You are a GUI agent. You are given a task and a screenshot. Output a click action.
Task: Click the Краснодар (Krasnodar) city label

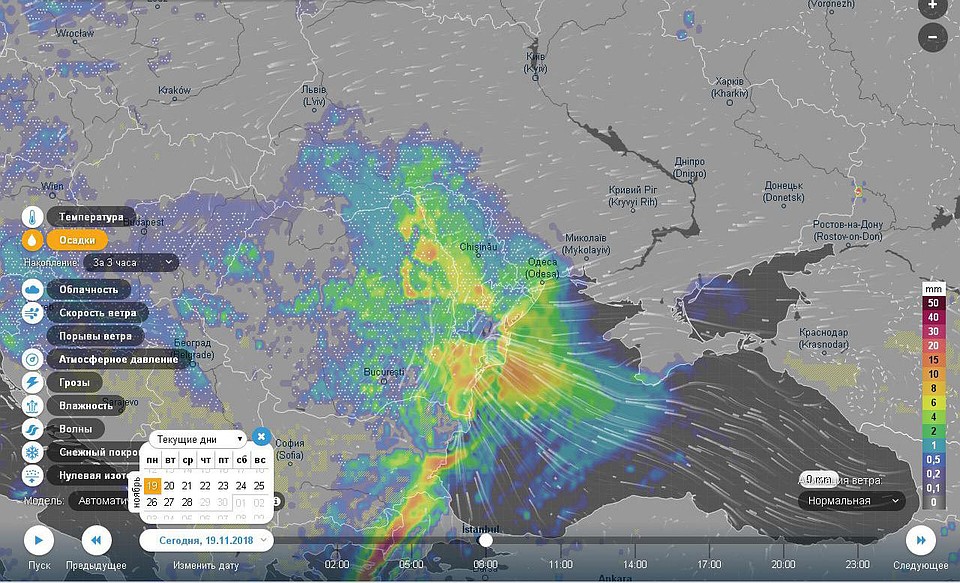(x=823, y=339)
